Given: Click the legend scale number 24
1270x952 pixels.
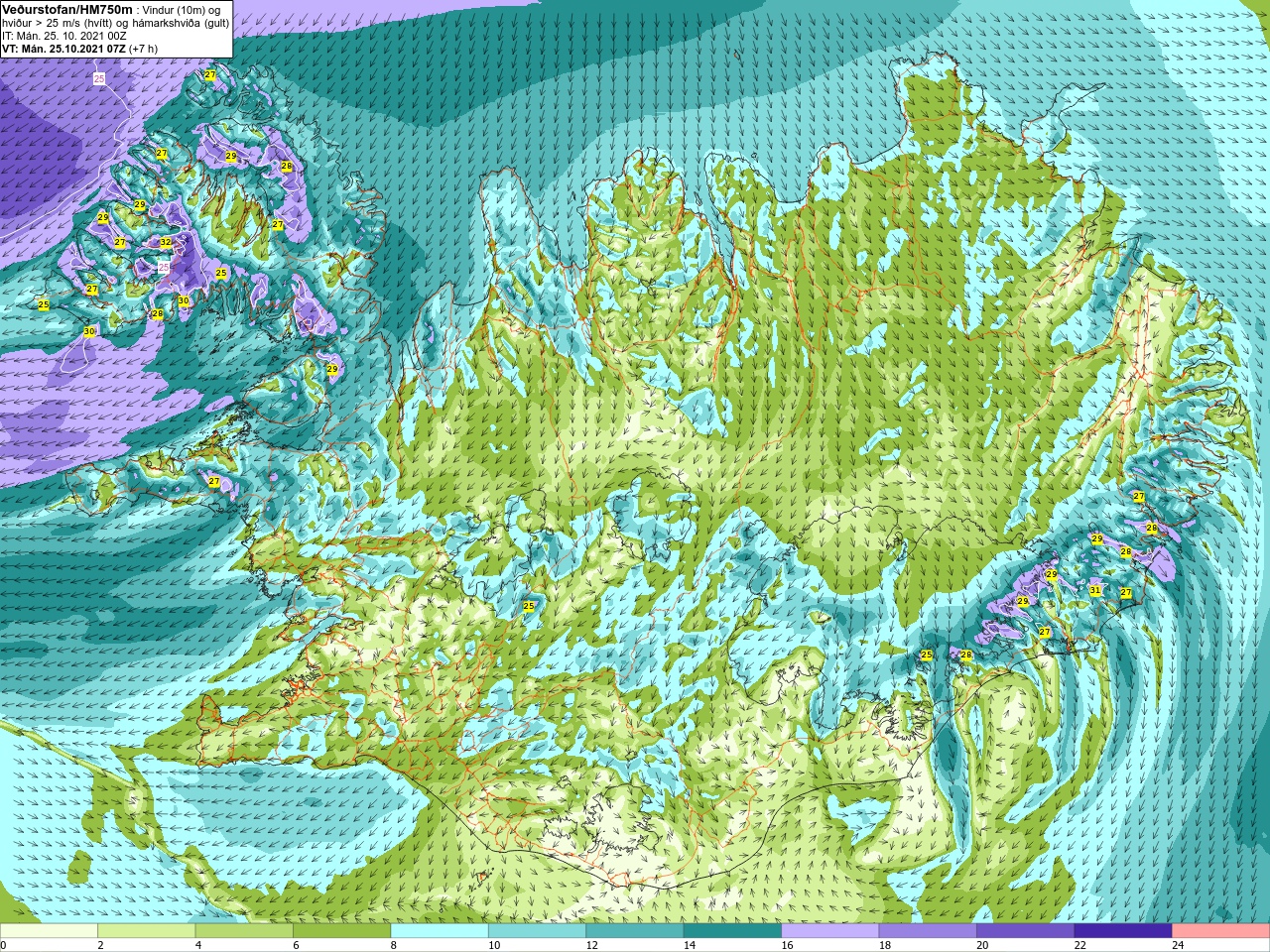Looking at the screenshot, I should click(x=1179, y=946).
